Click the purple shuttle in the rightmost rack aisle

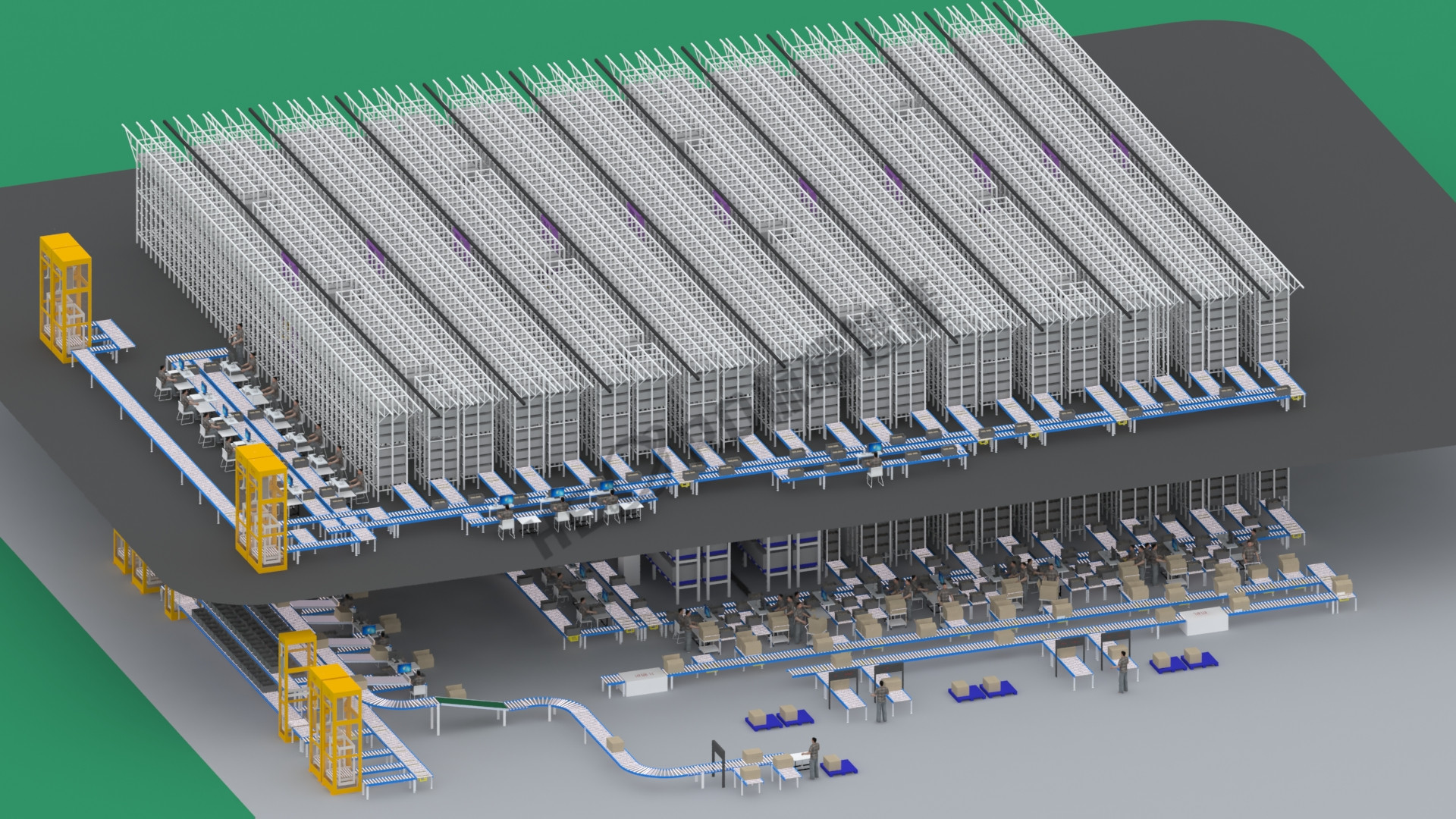1119,144
